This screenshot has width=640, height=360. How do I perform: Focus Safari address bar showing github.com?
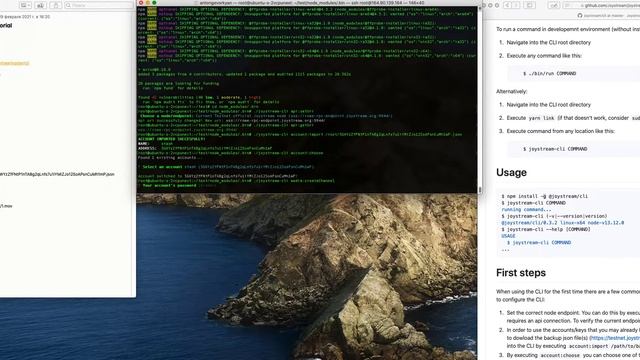pos(602,5)
